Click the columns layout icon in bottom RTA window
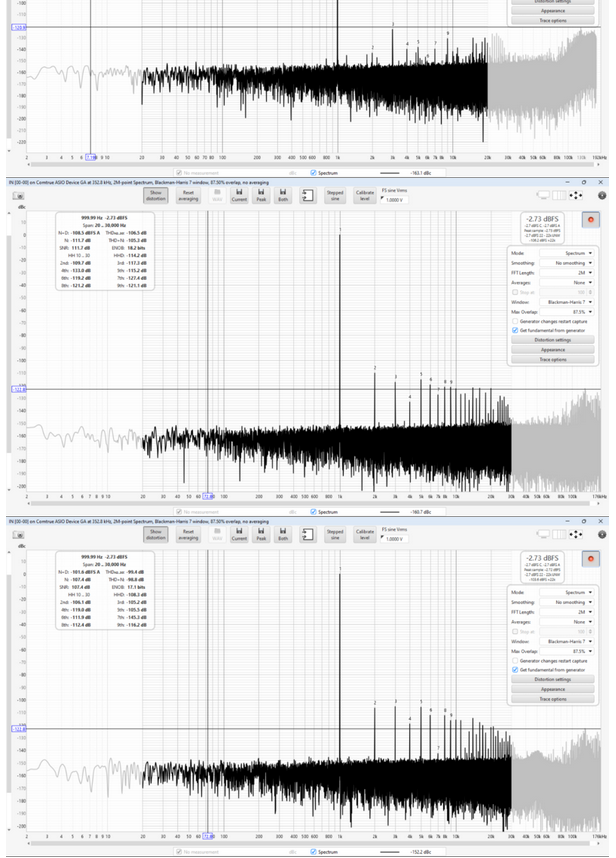616x858 pixels. 559,535
